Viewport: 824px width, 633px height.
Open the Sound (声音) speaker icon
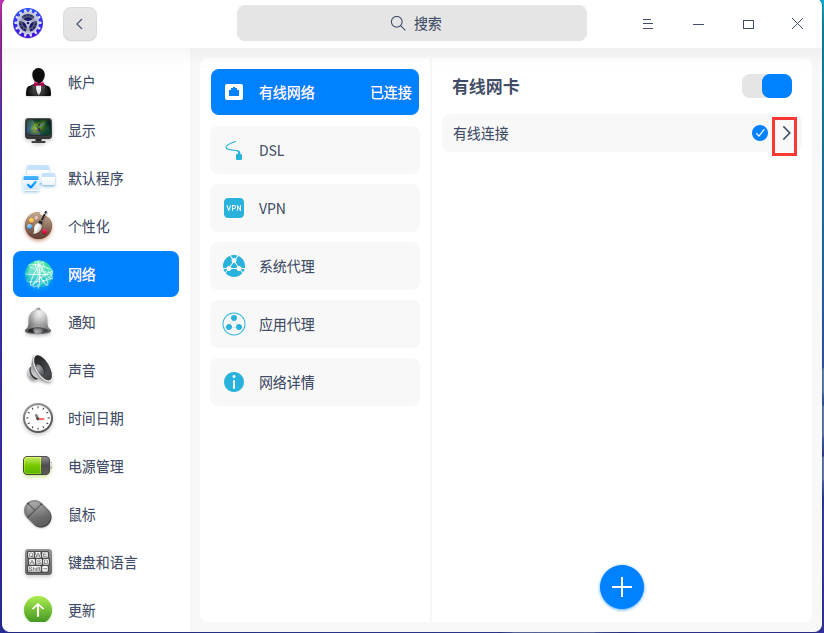coord(40,369)
